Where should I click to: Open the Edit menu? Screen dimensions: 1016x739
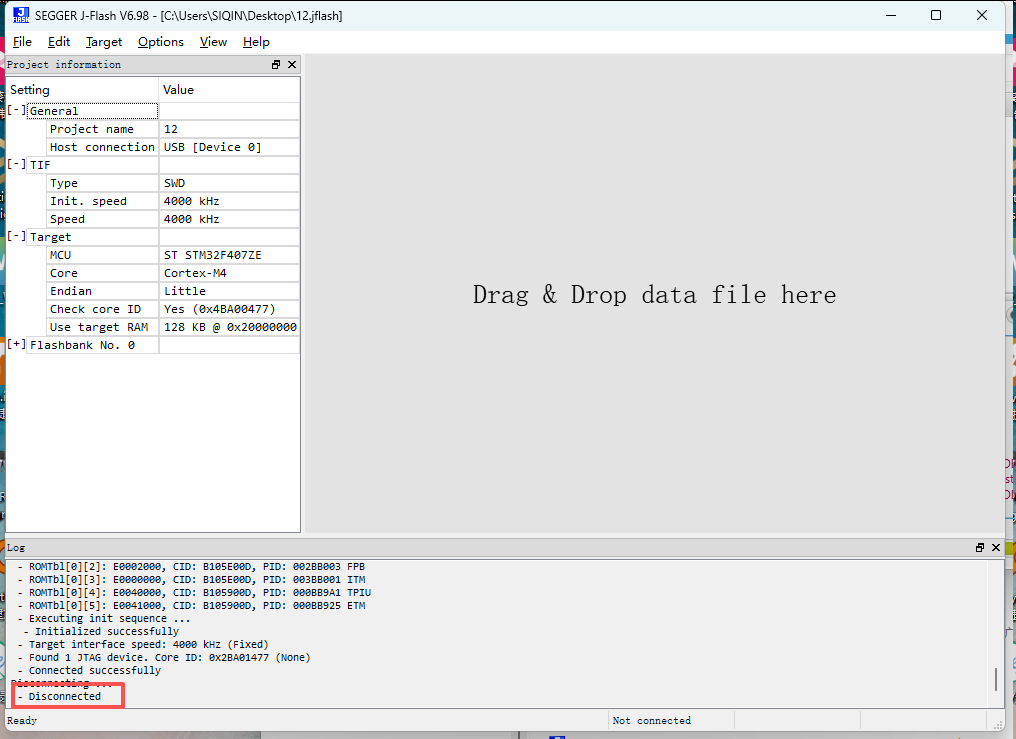click(x=58, y=42)
